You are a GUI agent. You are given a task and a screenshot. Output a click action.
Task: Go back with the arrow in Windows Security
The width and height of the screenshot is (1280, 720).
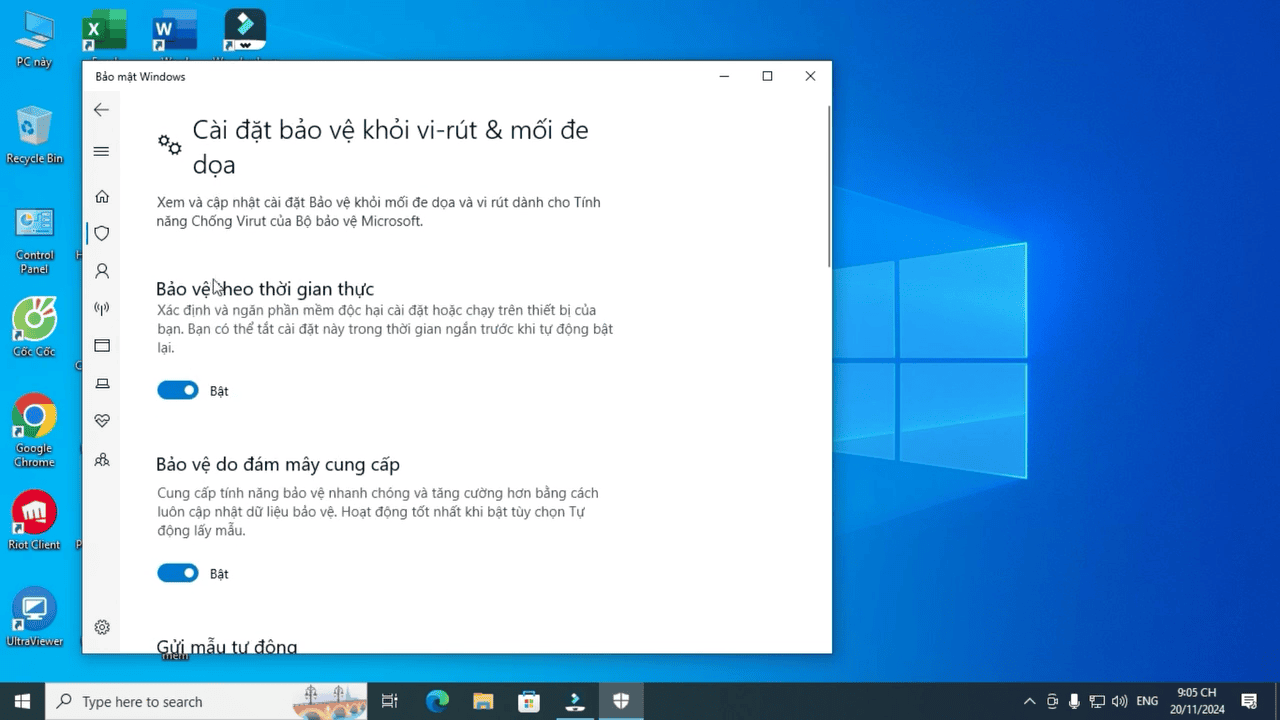(x=101, y=110)
